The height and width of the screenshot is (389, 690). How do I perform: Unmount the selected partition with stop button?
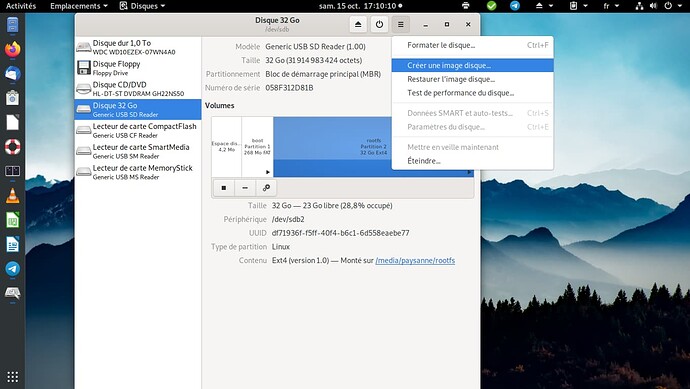click(x=224, y=188)
